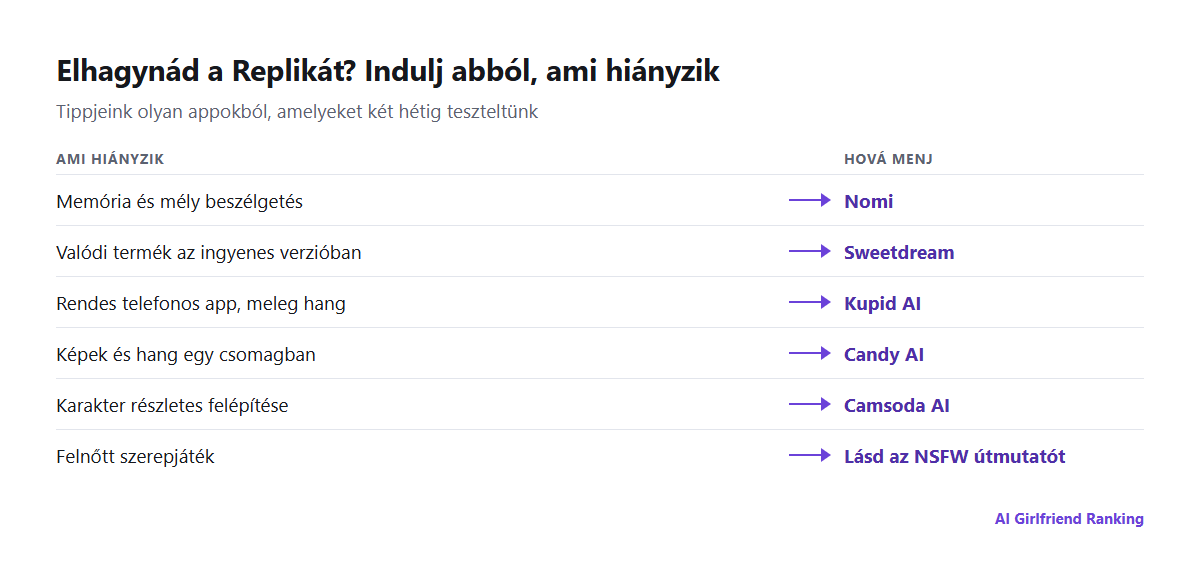Select 'Valódi termék az ingyenes verzióban' text
This screenshot has height=568, width=1200.
click(209, 252)
